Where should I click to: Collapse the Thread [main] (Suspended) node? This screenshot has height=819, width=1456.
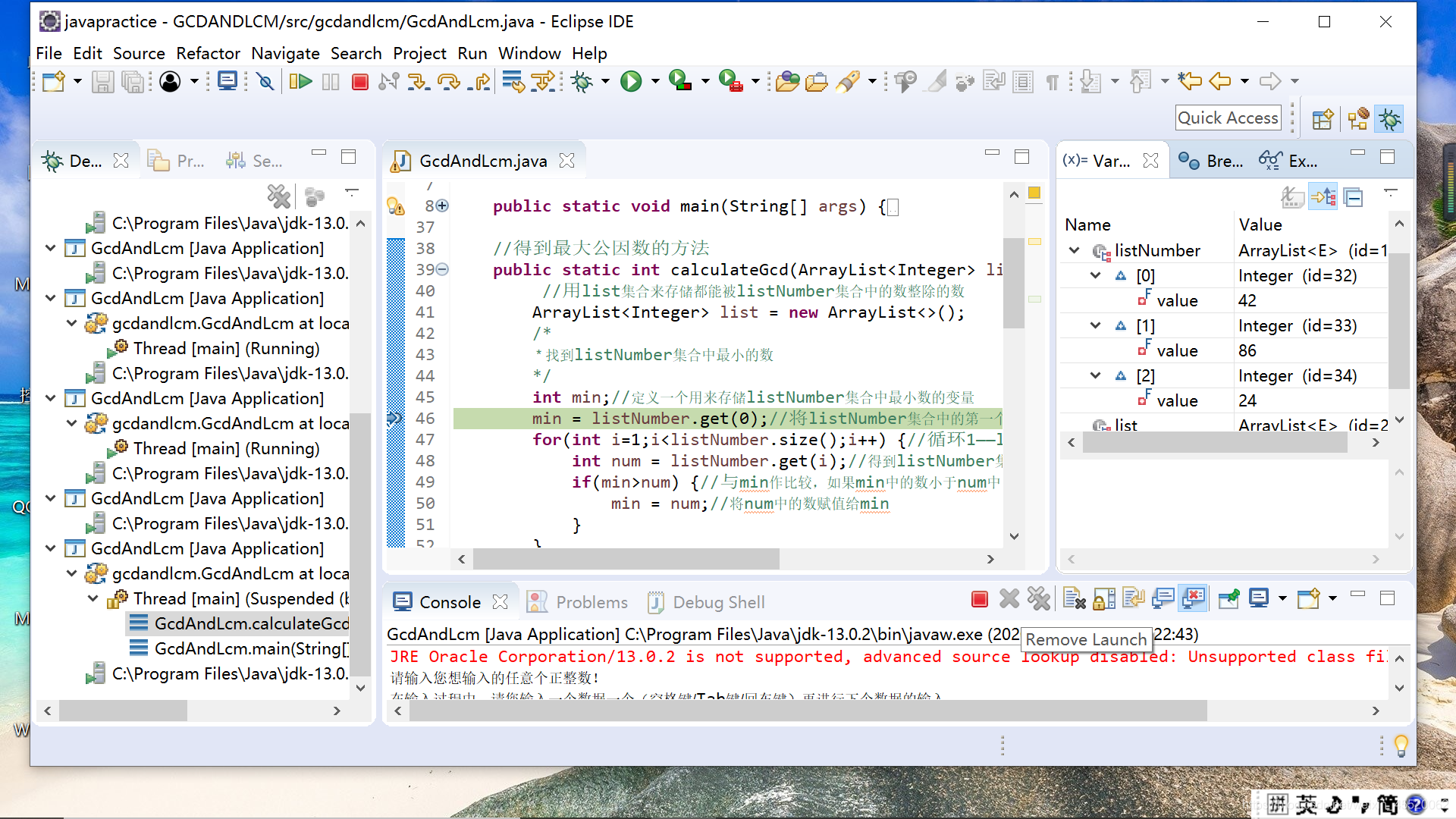tap(93, 598)
